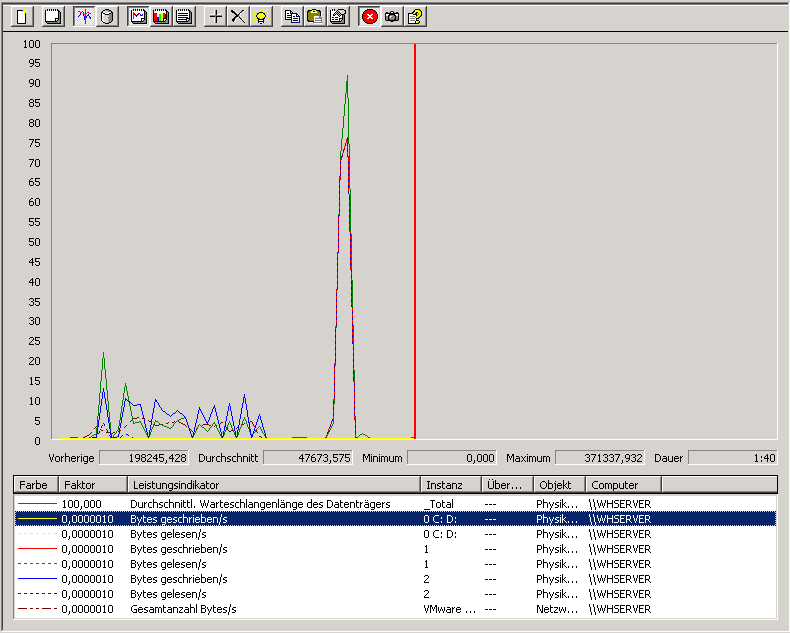Select the Durchschnittl. Warteschlangenlänge des Datenträgers row
Viewport: 790px width, 633px height.
(x=396, y=504)
